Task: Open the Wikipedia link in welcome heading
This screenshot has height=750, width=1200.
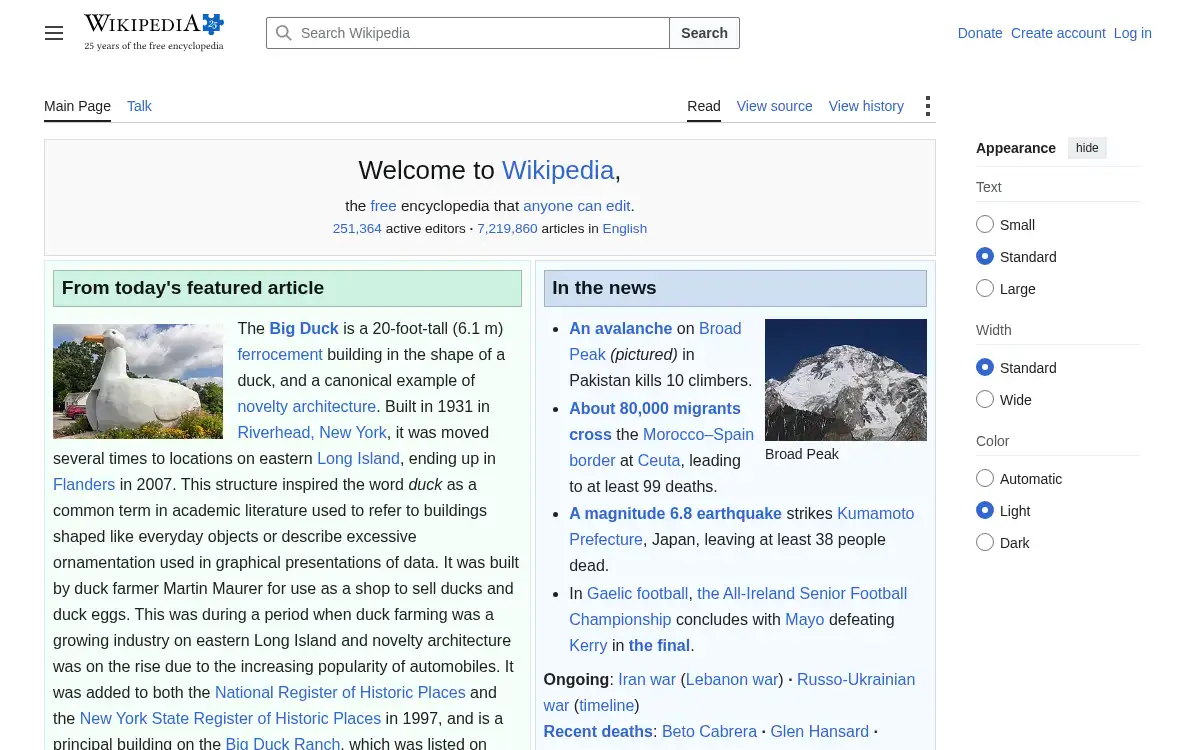Action: pos(558,170)
